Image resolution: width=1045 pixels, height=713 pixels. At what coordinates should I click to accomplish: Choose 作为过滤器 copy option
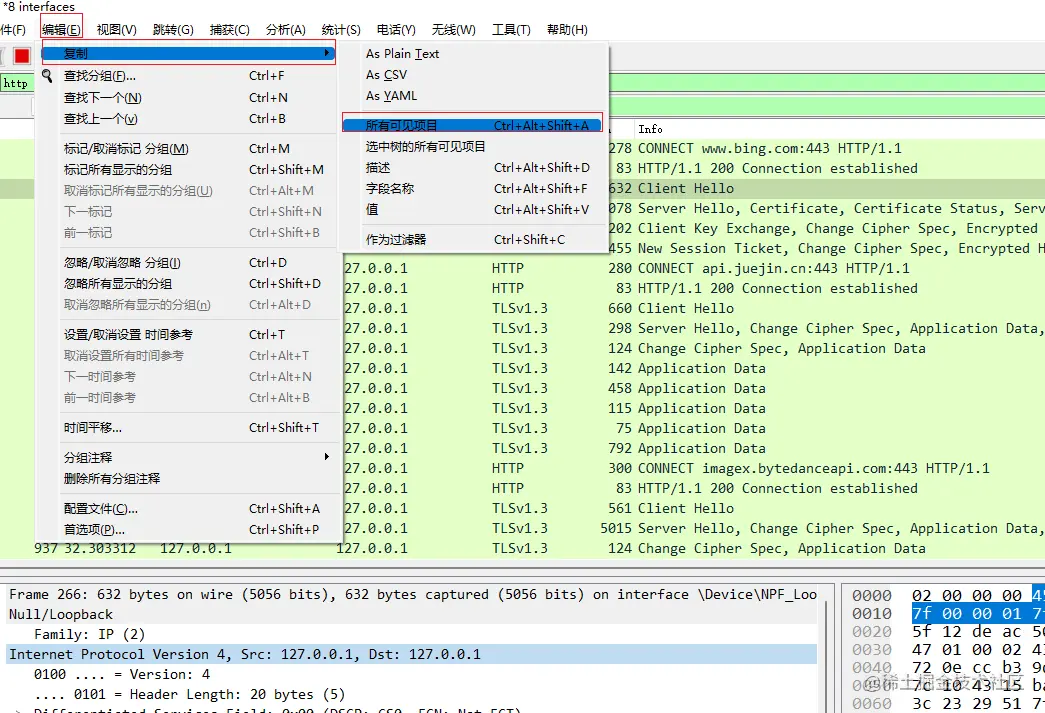(x=475, y=240)
